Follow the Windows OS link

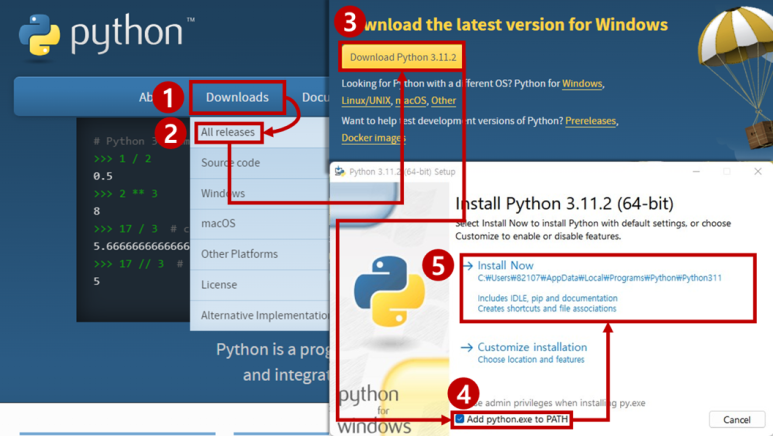582,84
